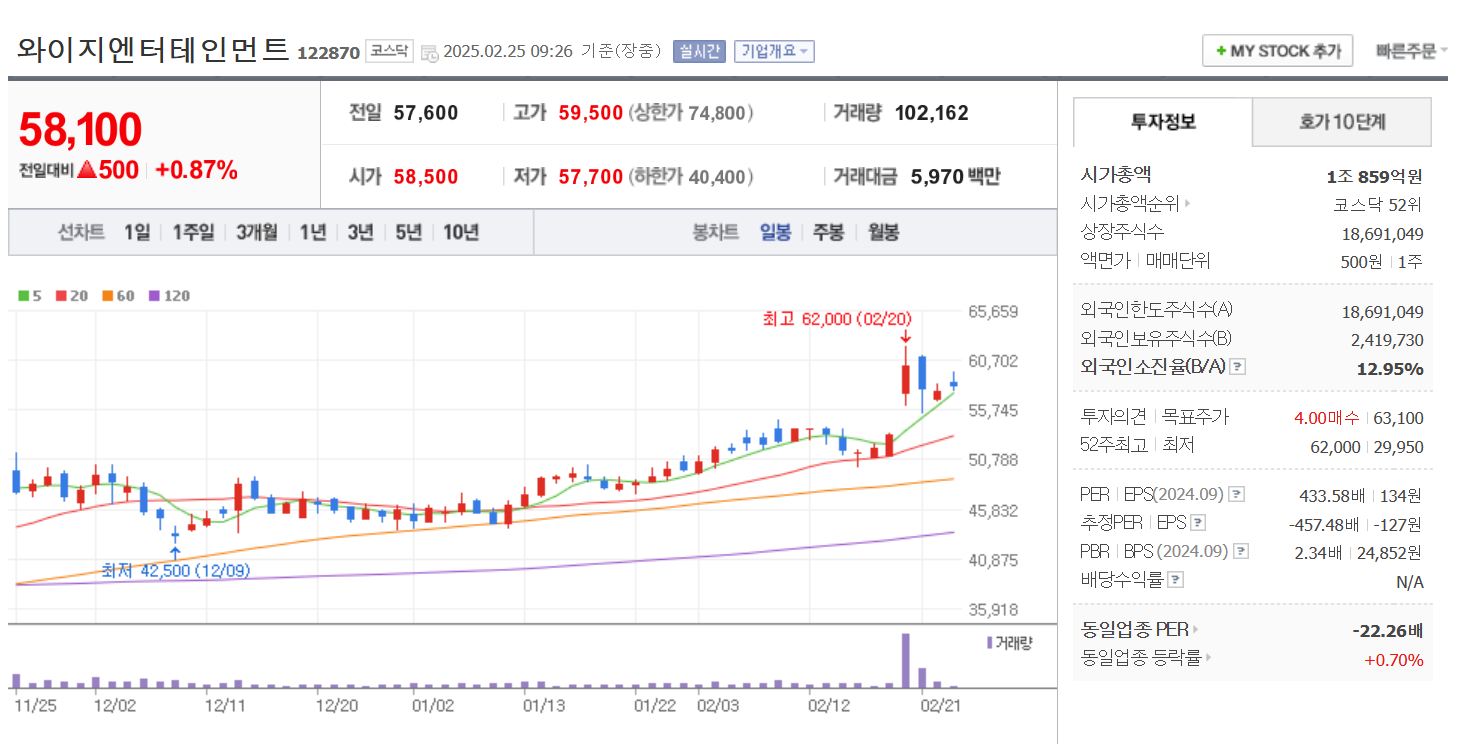Click the 52주최고 최저 value 62,000 29,950
Viewport: 1469px width, 744px height.
[1367, 447]
